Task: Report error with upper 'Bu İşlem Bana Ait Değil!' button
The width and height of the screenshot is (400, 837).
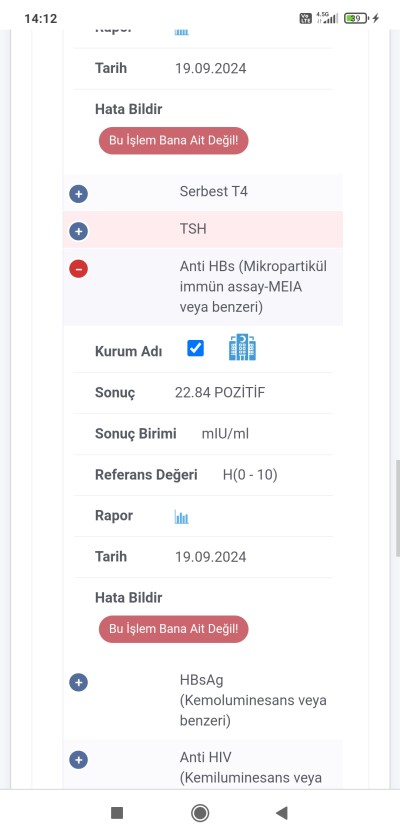Action: tap(174, 141)
